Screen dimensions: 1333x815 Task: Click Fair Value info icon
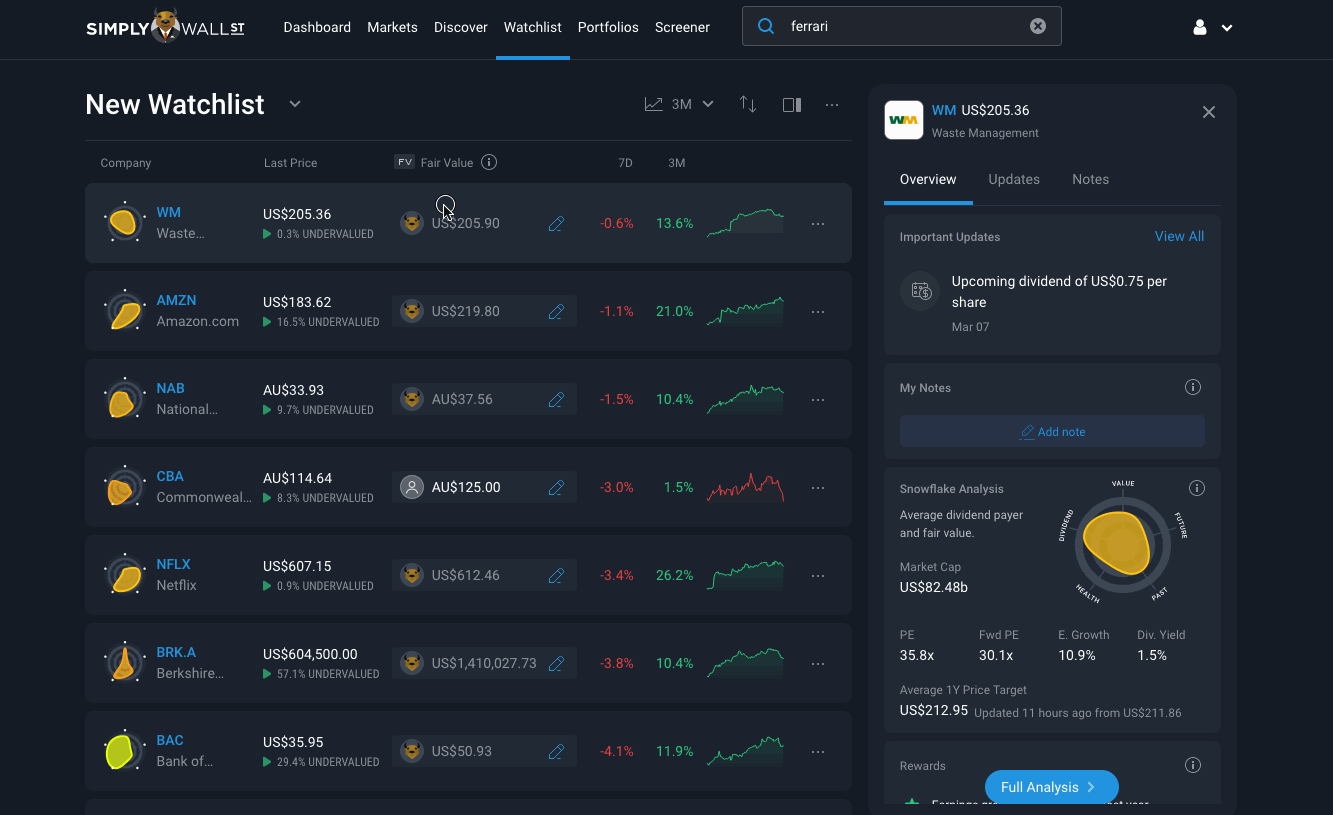coord(489,162)
